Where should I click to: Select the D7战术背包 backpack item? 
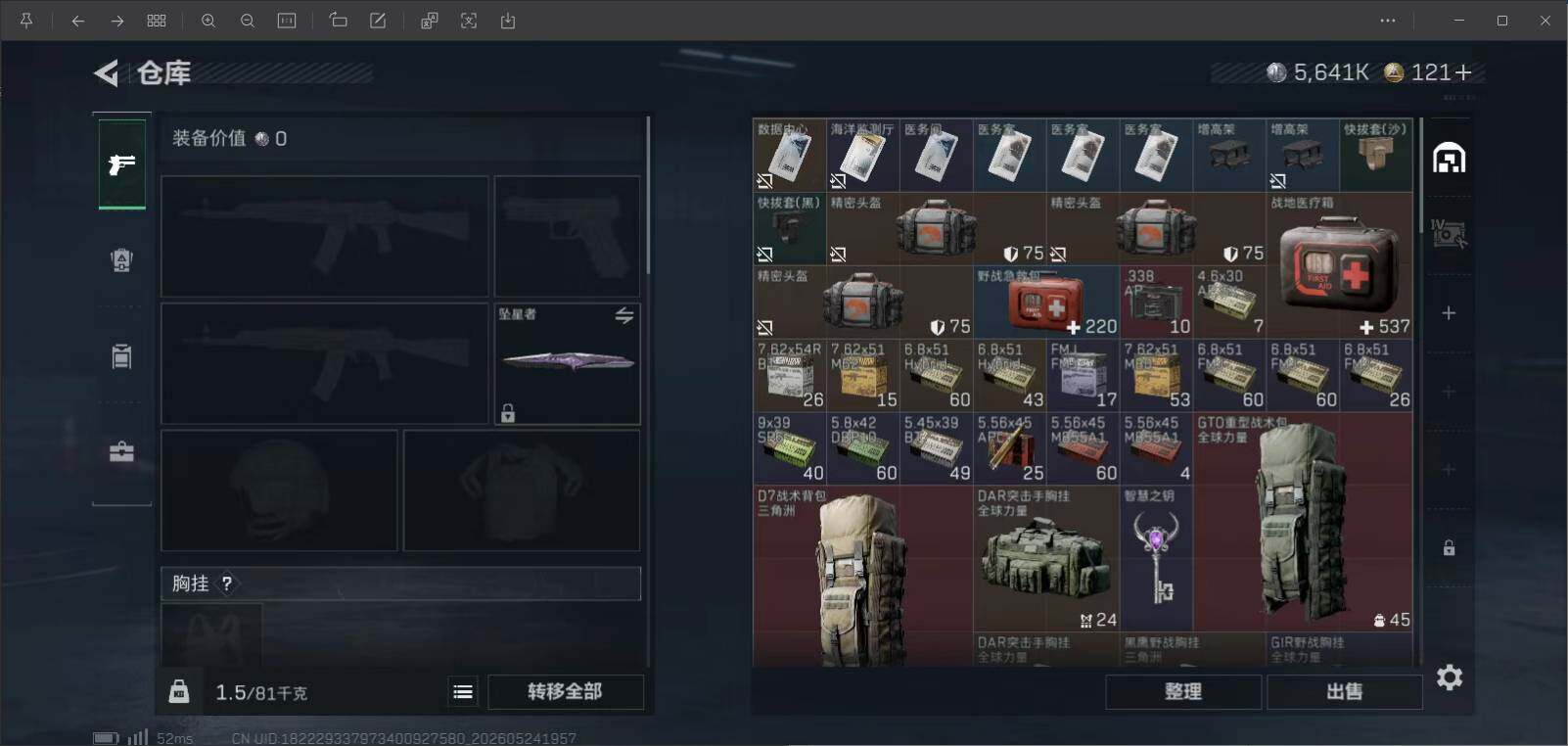(862, 577)
